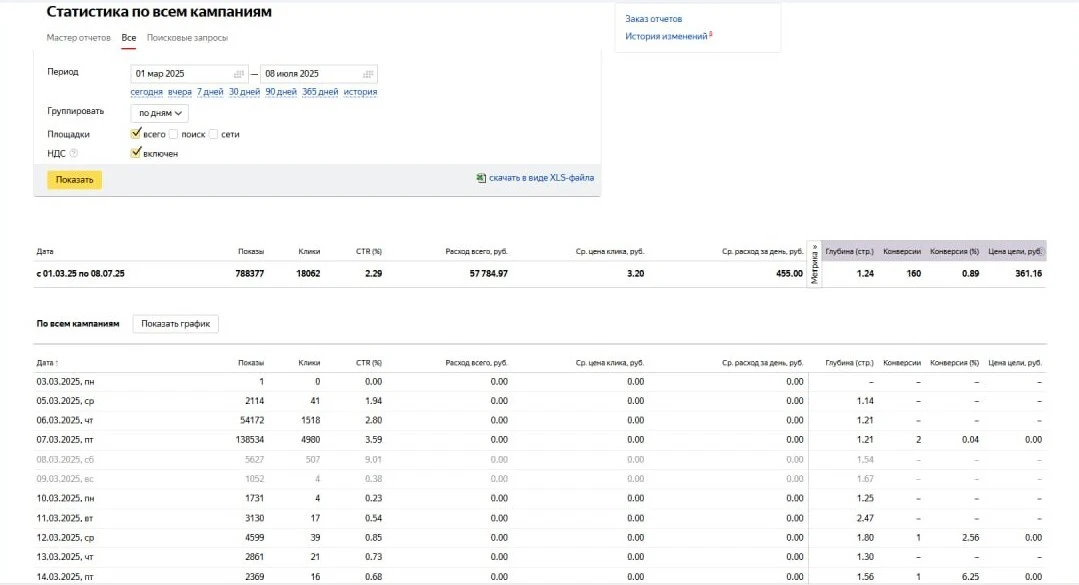
Task: Click 'Конверсия (%)' header in lower table
Action: coord(954,363)
